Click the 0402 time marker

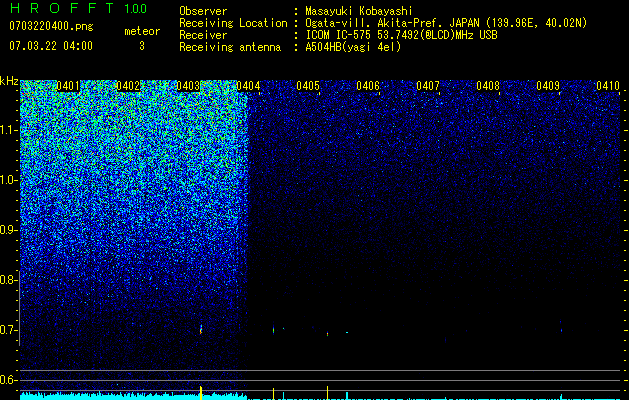click(x=128, y=86)
